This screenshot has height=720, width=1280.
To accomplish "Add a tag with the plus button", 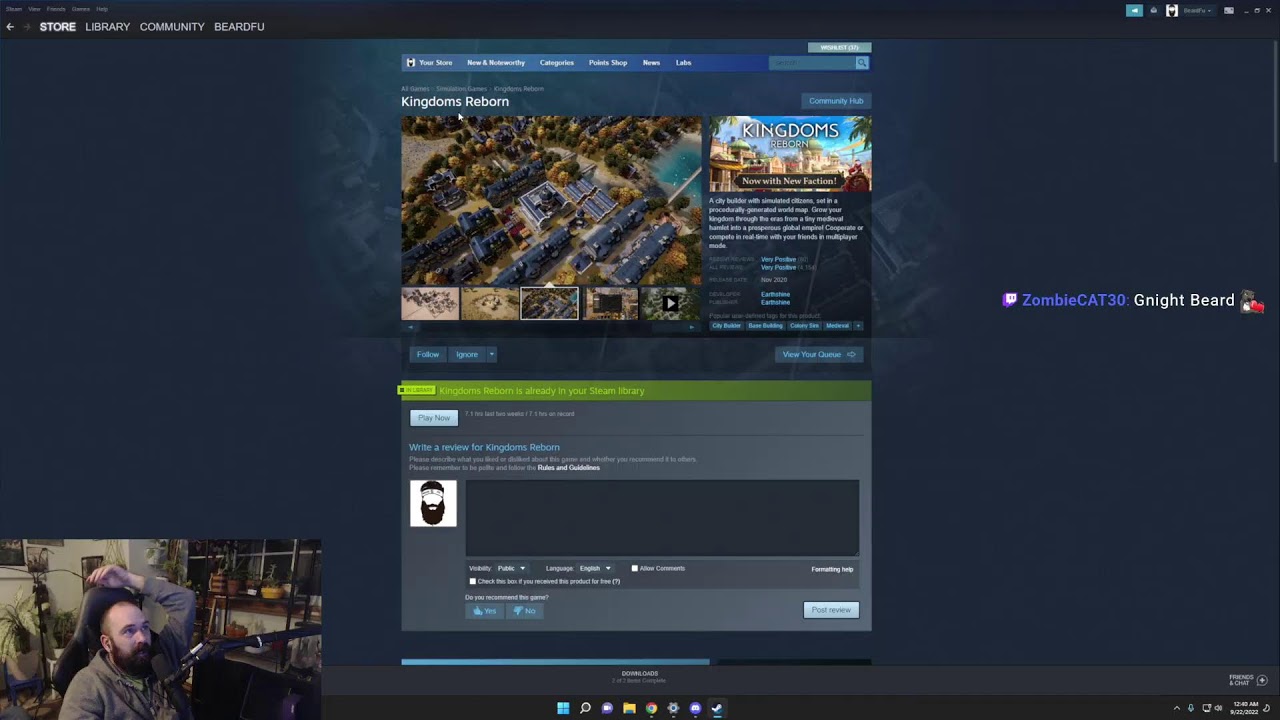I will point(858,325).
